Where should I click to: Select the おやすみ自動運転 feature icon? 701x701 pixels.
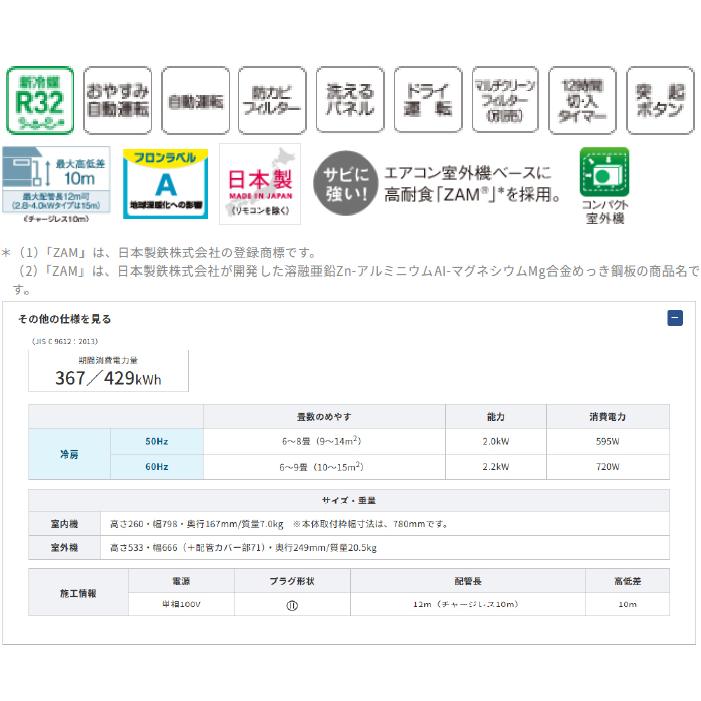(118, 100)
